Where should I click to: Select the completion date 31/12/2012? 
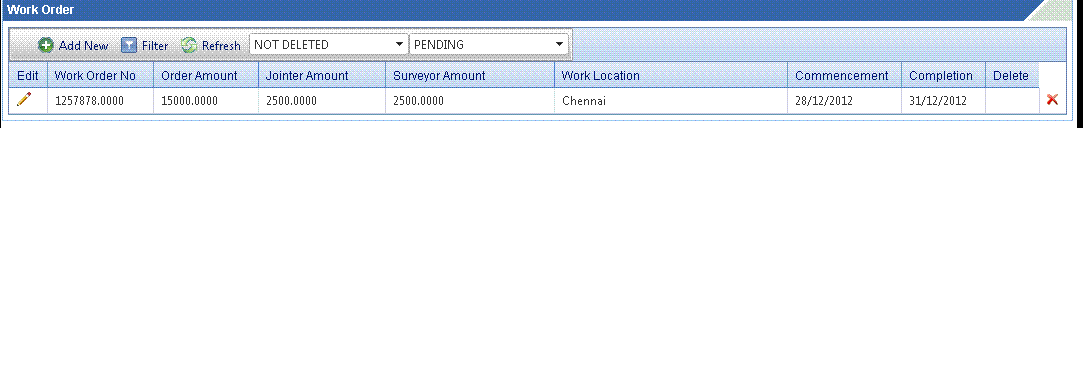(943, 100)
